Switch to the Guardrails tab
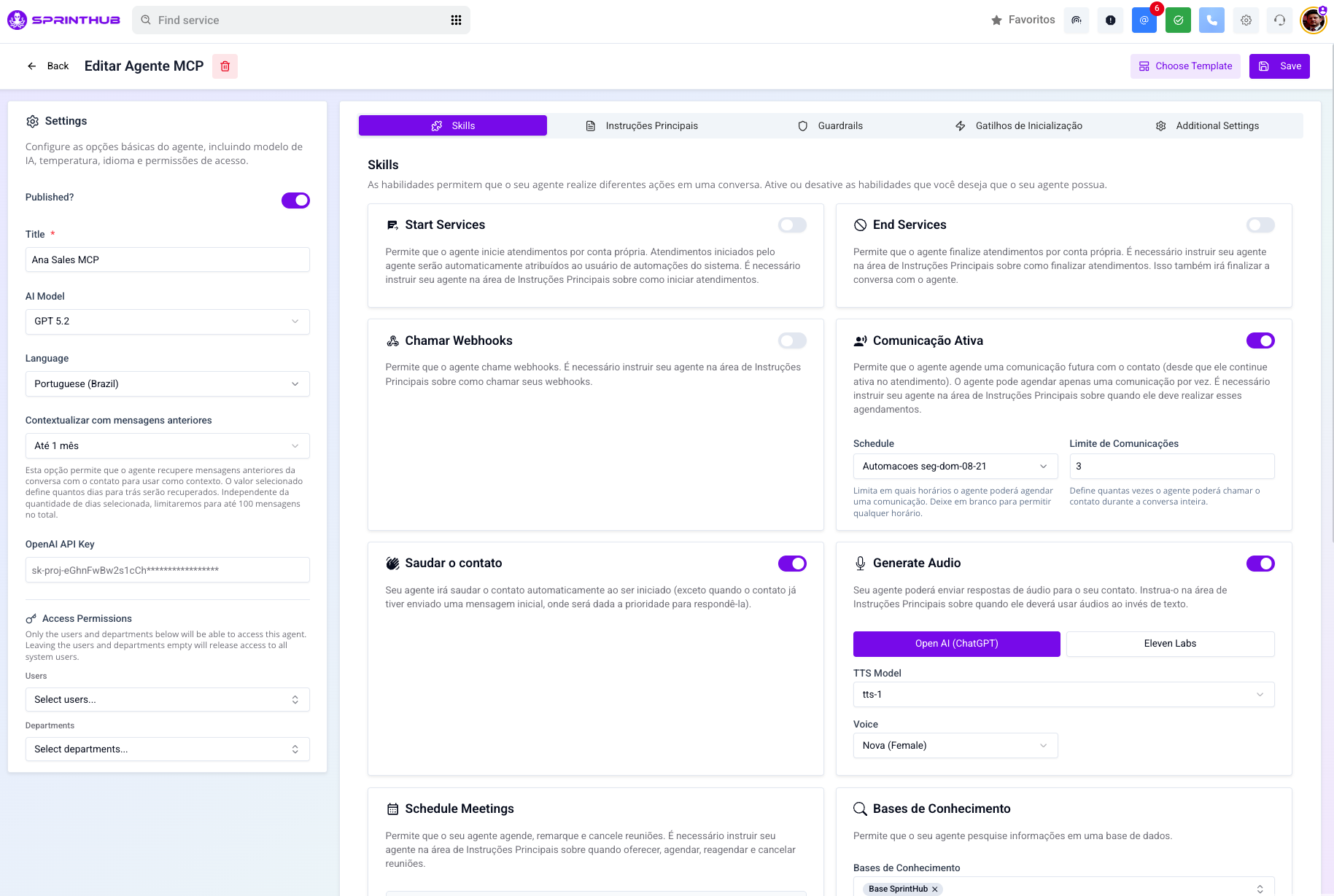Viewport: 1334px width, 896px height. tap(830, 126)
